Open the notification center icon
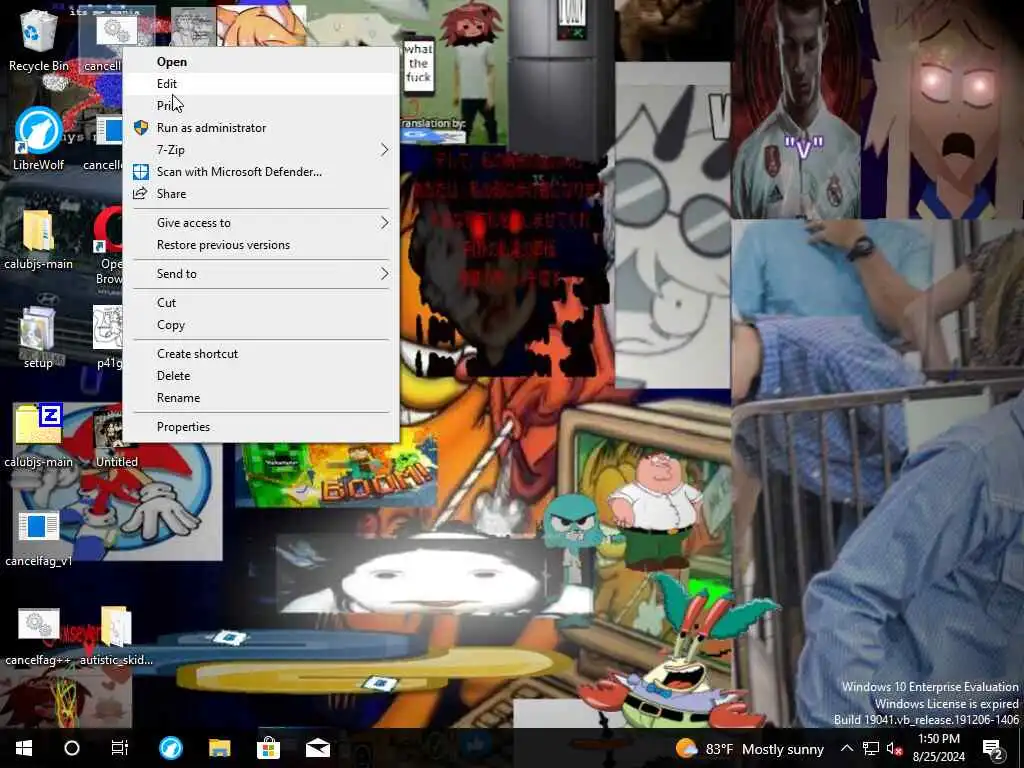The width and height of the screenshot is (1024, 768). click(x=993, y=750)
